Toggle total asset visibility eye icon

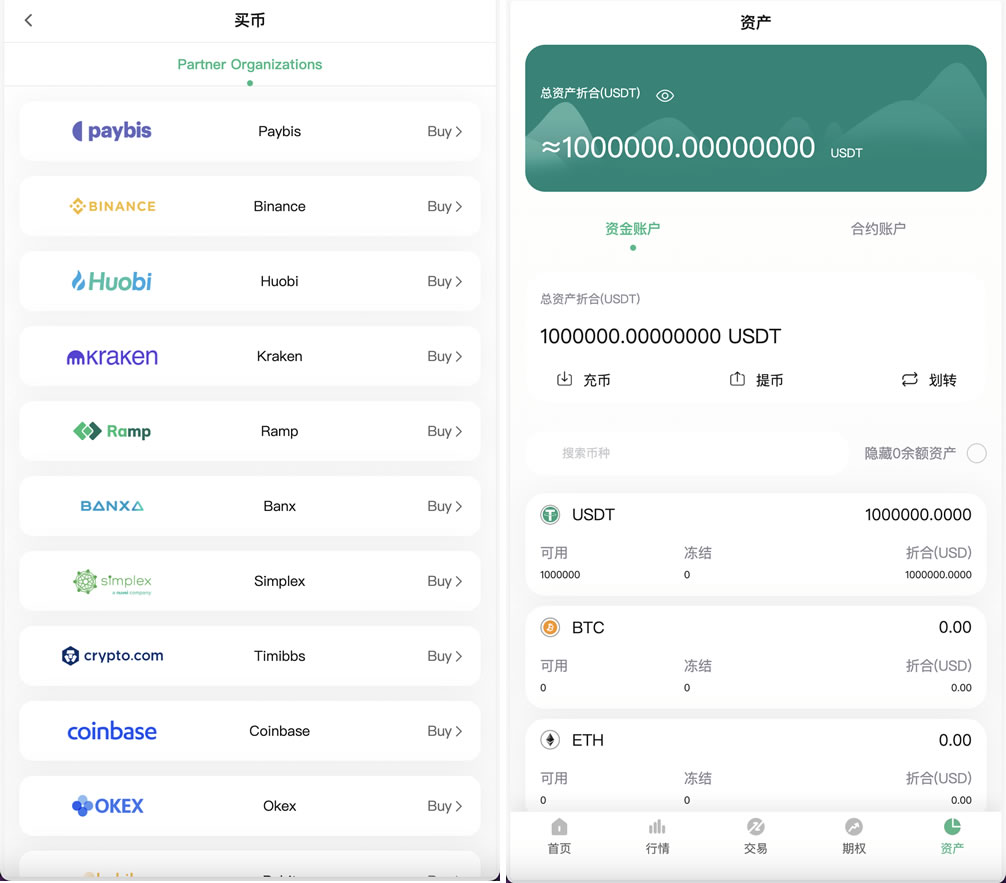665,95
